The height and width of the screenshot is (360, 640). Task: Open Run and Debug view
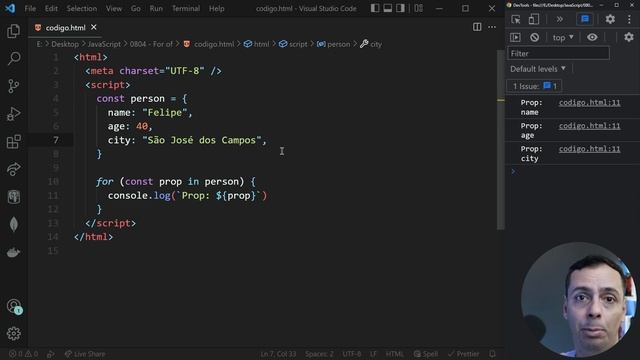[13, 114]
